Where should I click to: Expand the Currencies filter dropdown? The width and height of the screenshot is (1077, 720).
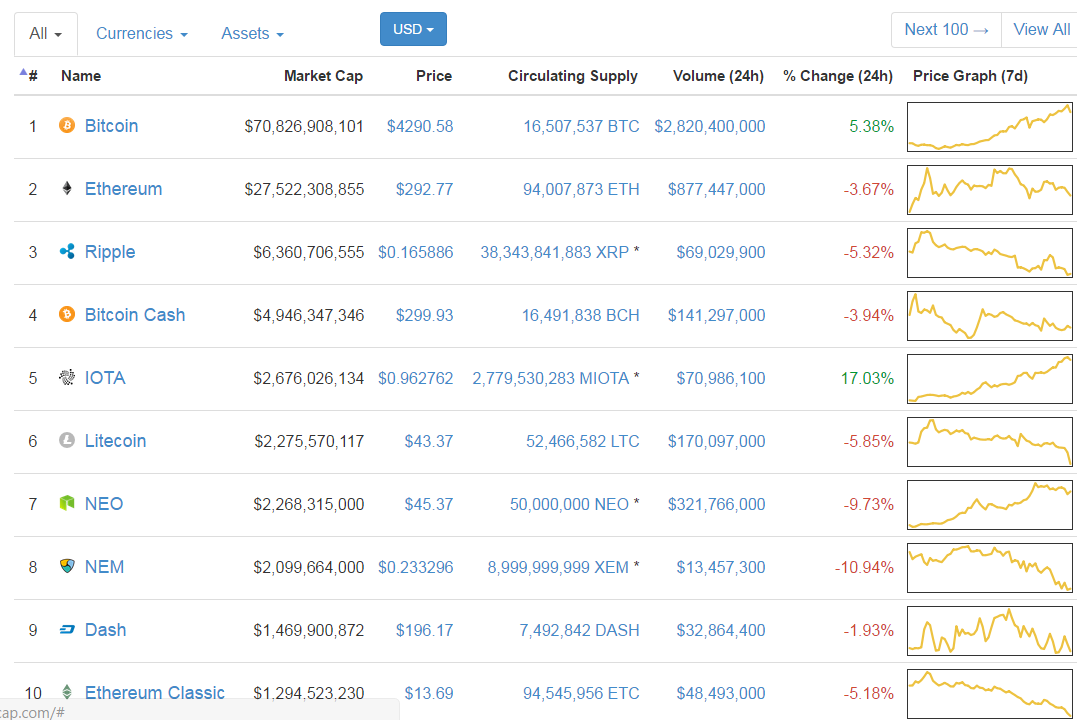(x=141, y=34)
